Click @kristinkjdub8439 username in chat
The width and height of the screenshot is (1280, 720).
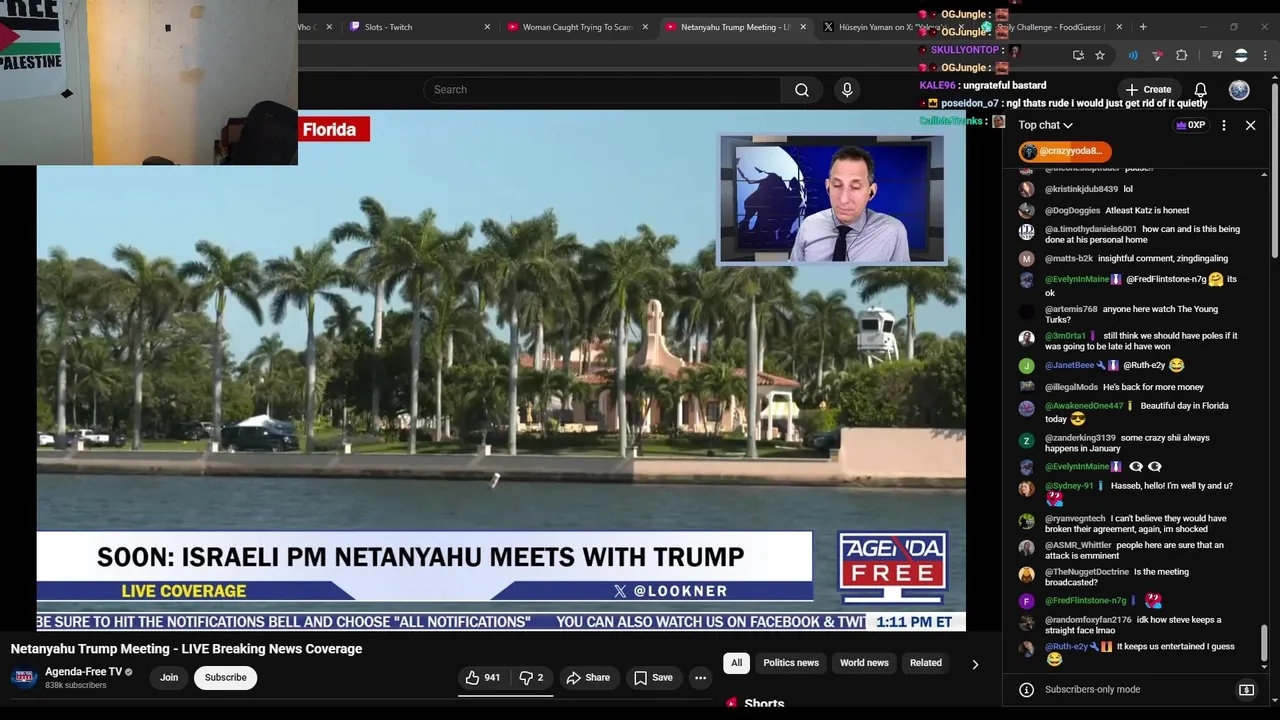1081,189
